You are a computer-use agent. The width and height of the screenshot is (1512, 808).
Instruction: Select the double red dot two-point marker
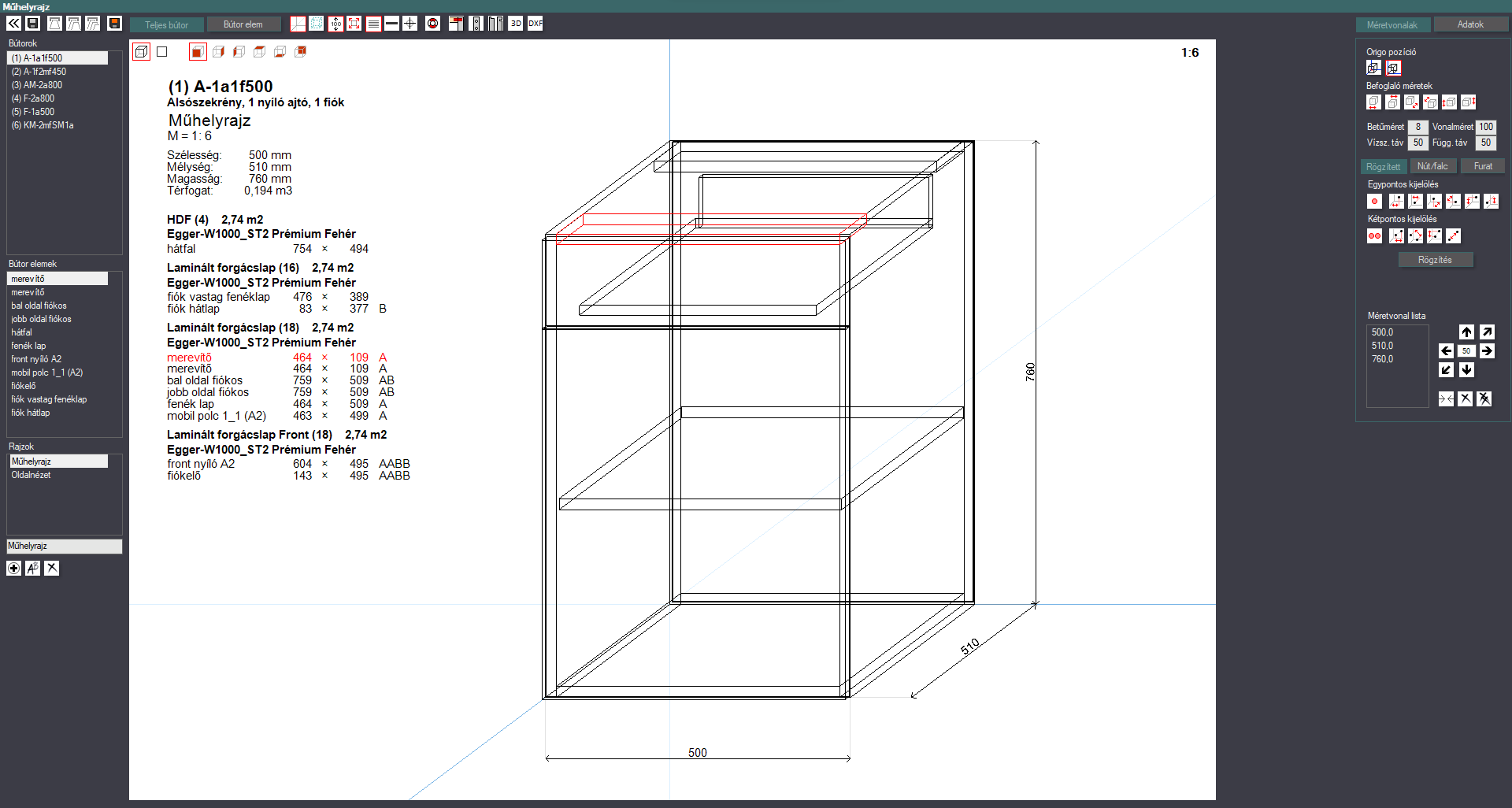click(1375, 236)
